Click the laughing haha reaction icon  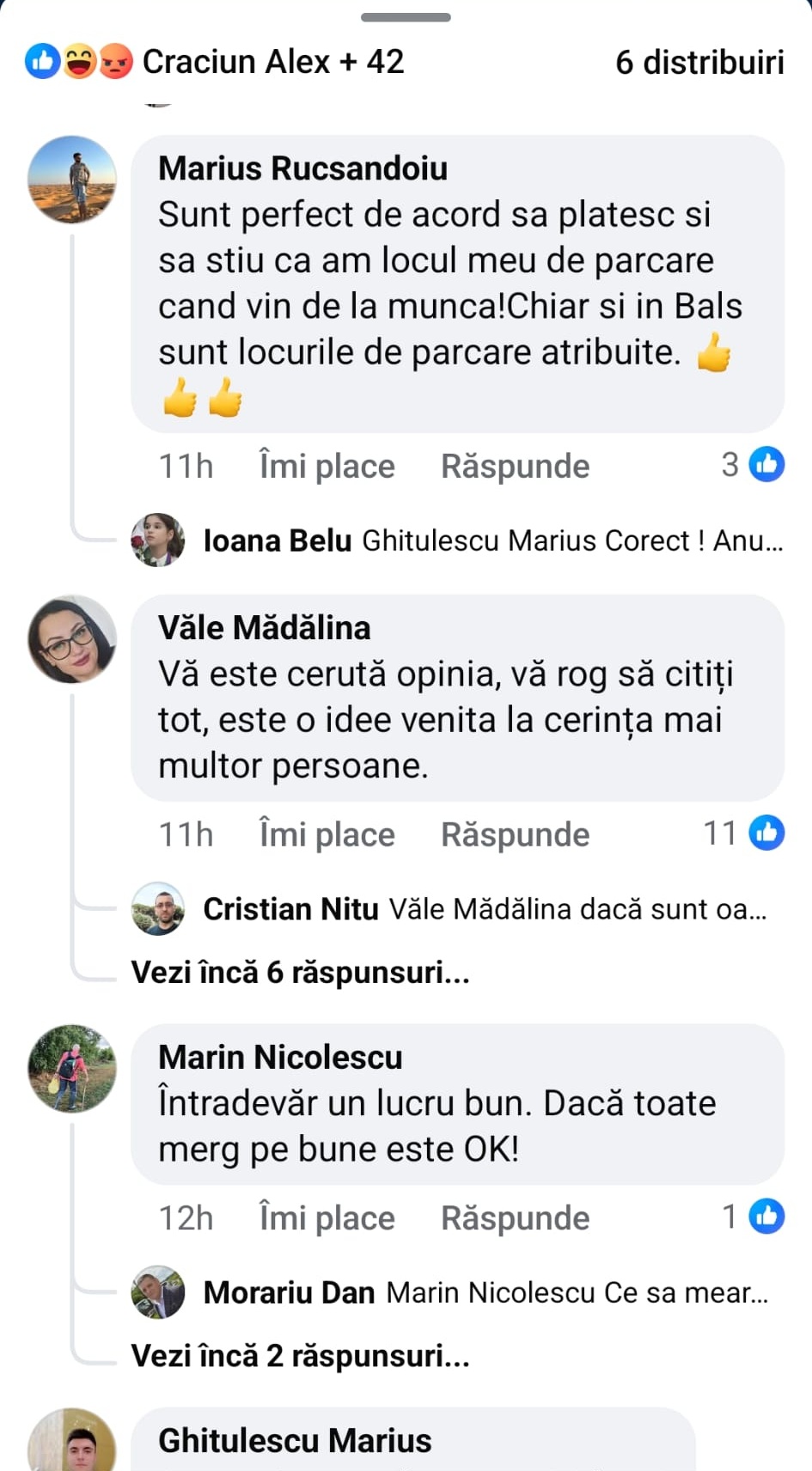[x=79, y=62]
